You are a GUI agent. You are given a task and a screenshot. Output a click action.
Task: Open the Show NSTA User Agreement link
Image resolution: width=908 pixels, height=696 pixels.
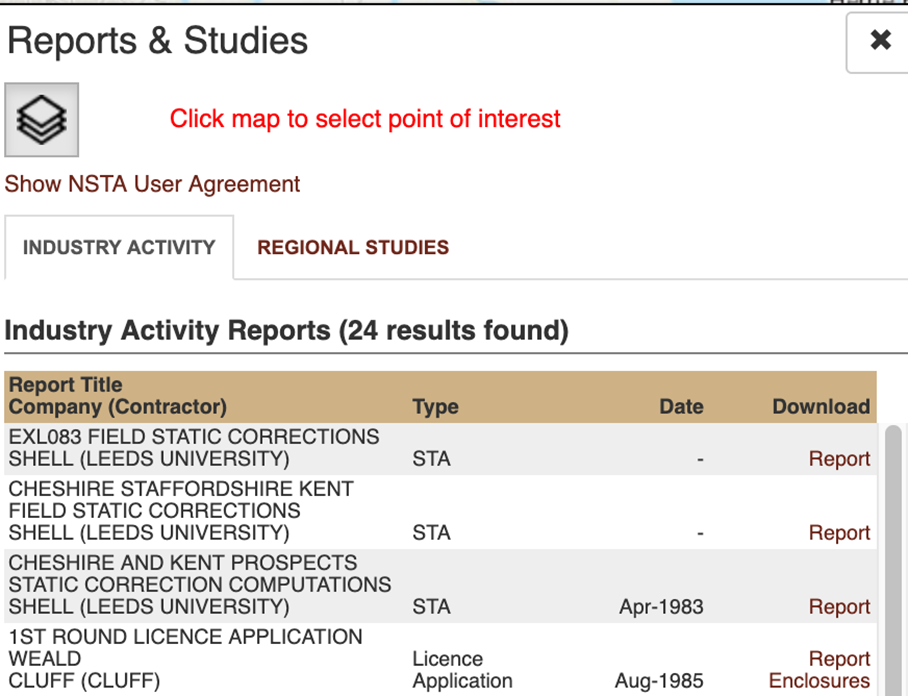[152, 184]
